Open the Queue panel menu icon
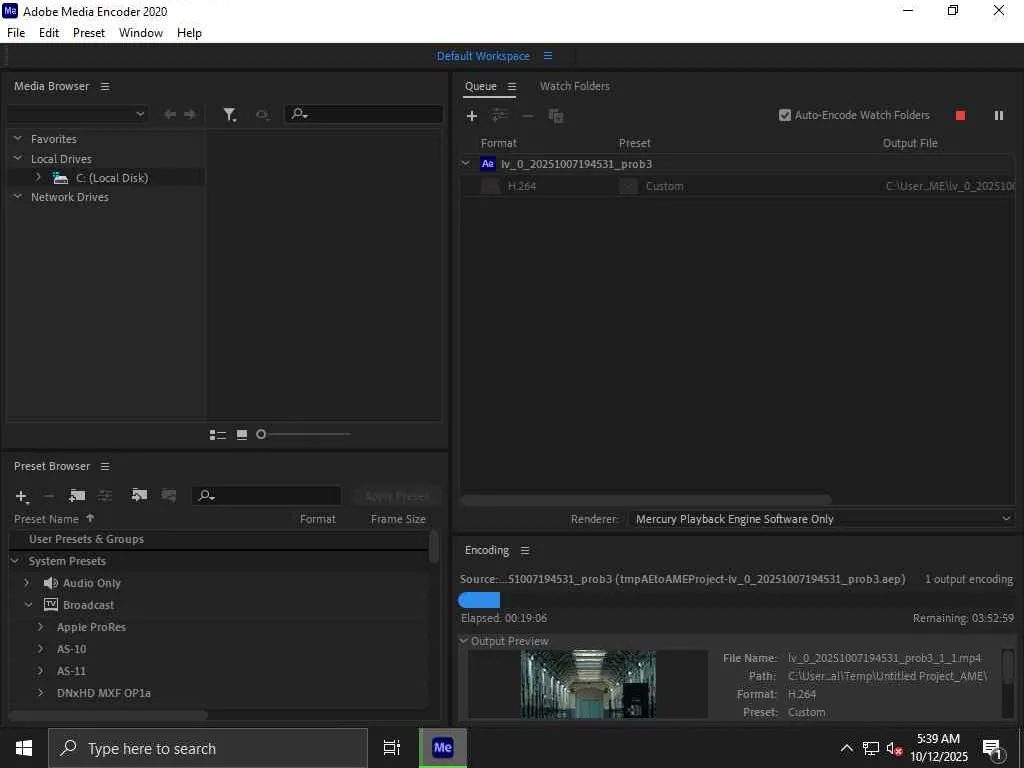The image size is (1024, 768). pos(512,86)
